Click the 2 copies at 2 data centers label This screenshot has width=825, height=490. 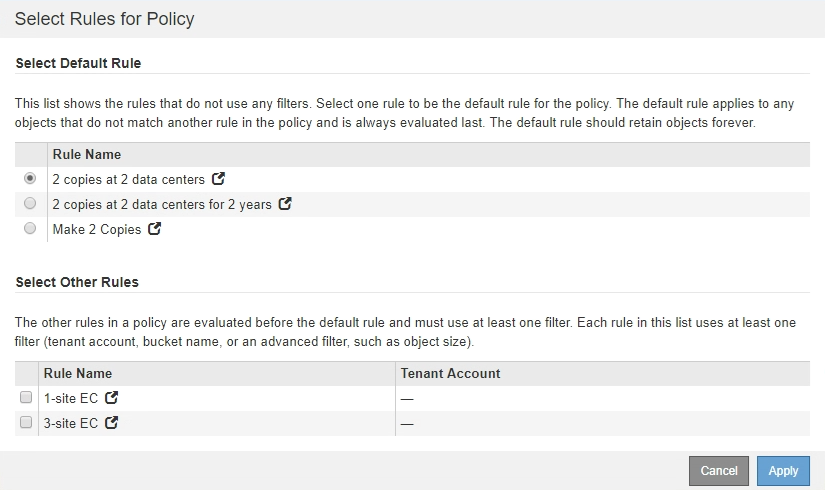128,180
